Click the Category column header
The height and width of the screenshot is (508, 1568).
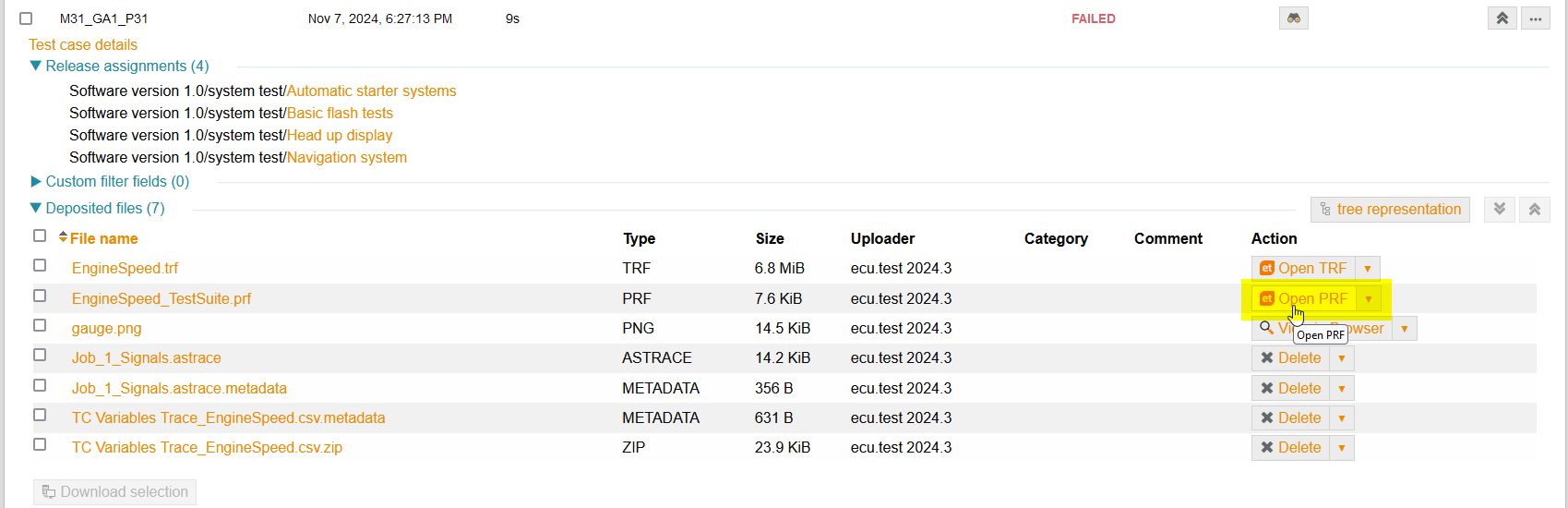(1056, 238)
